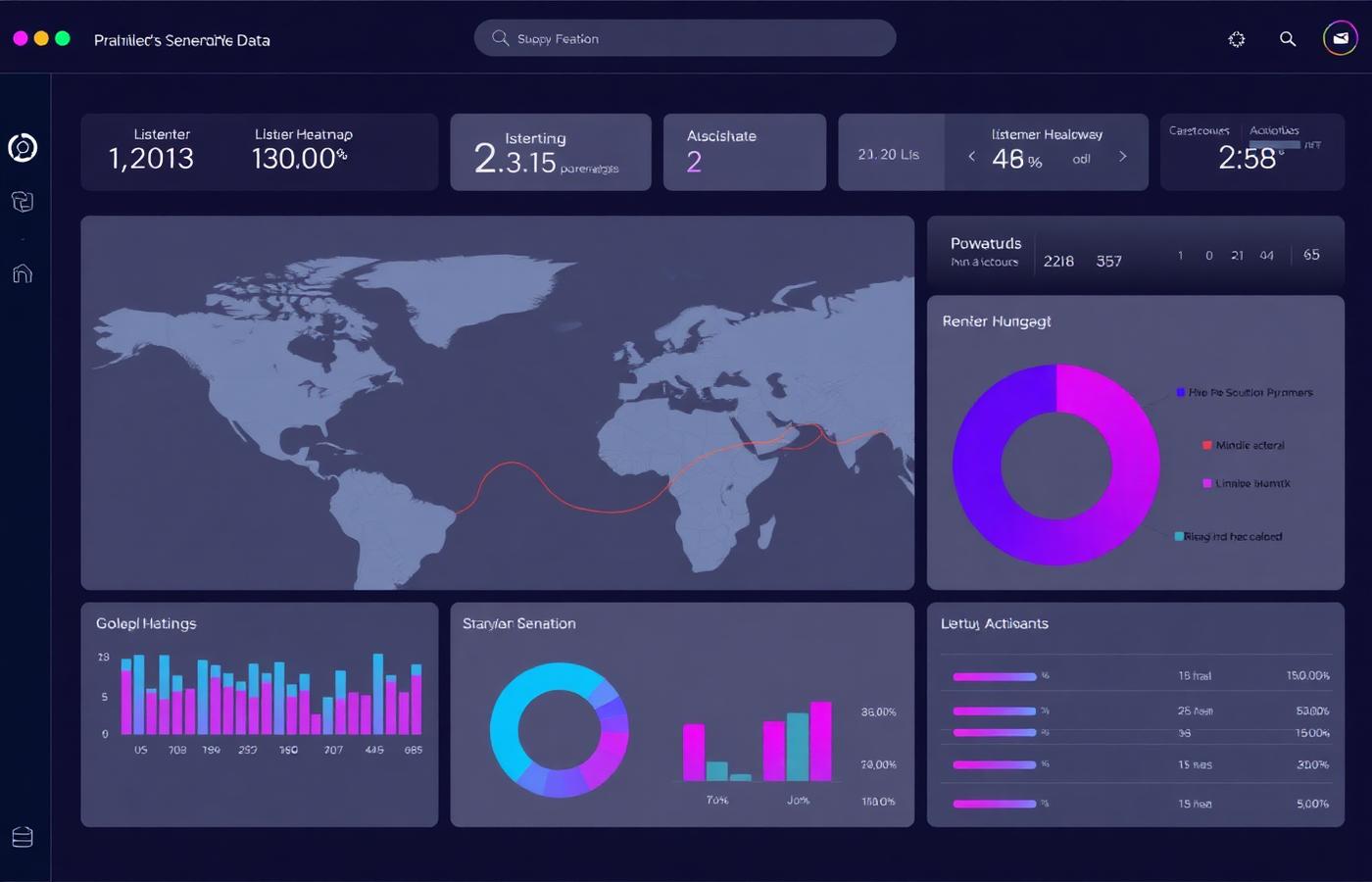
Task: Select Powatuds value 357
Action: pyautogui.click(x=1108, y=262)
